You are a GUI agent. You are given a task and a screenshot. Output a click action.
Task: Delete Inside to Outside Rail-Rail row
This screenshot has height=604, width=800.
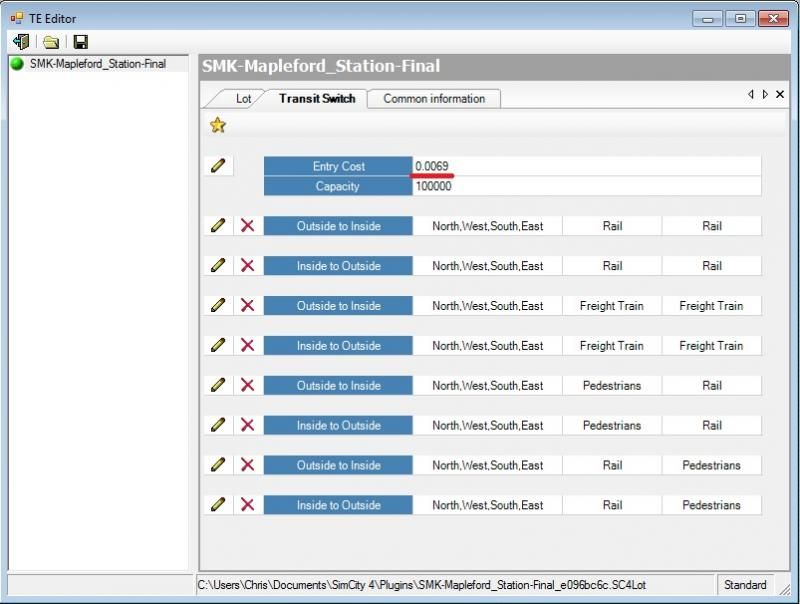click(247, 265)
